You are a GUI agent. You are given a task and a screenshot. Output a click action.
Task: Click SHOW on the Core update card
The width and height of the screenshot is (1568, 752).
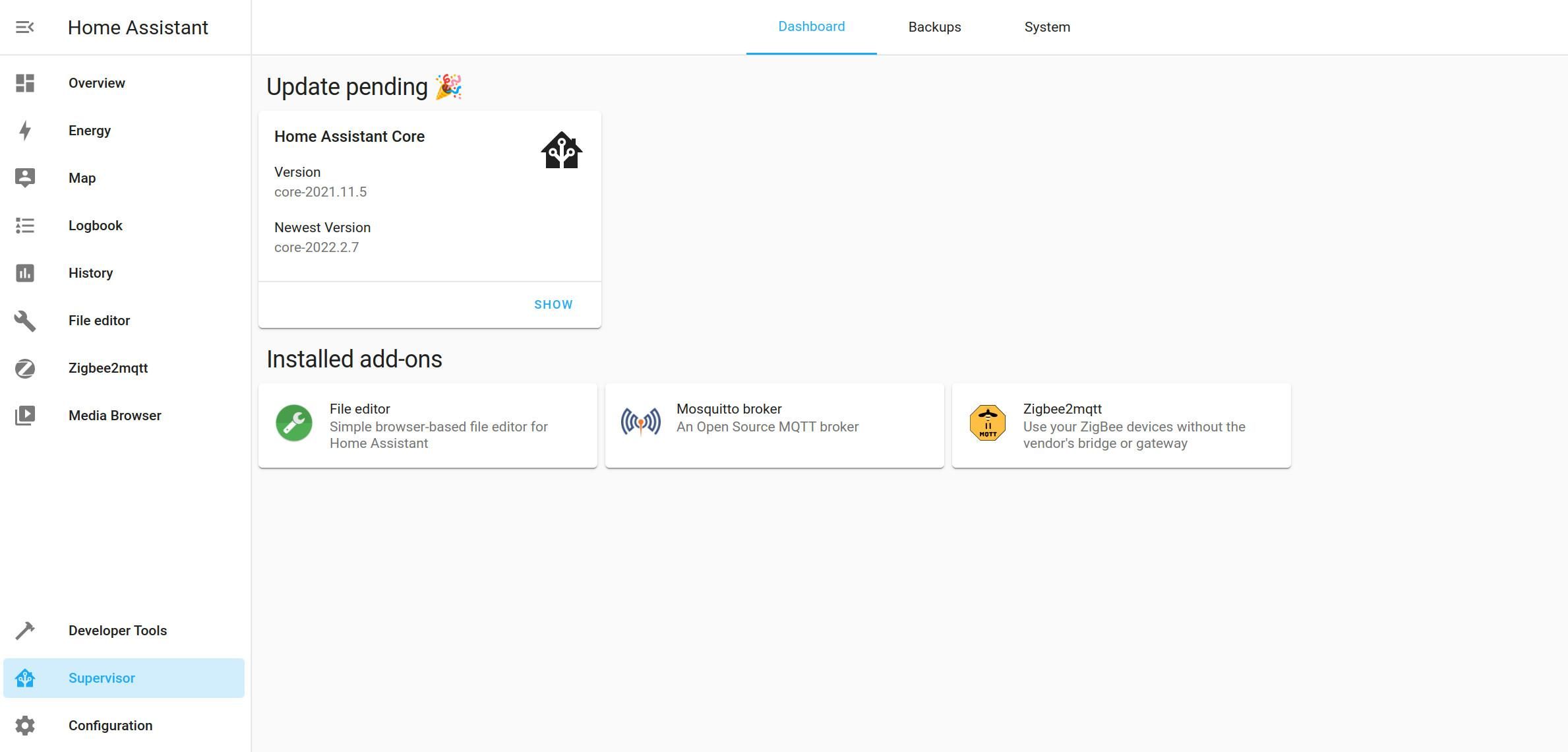(553, 305)
